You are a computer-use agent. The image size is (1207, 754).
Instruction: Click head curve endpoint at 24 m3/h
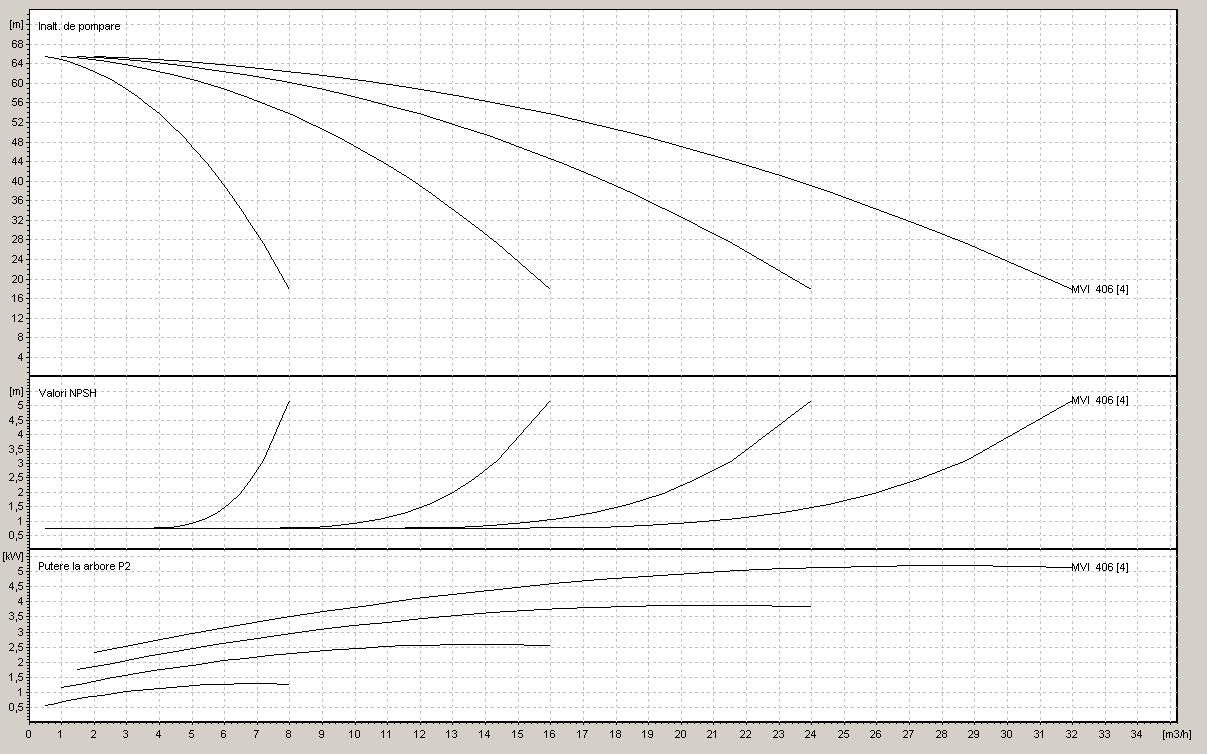pyautogui.click(x=811, y=289)
